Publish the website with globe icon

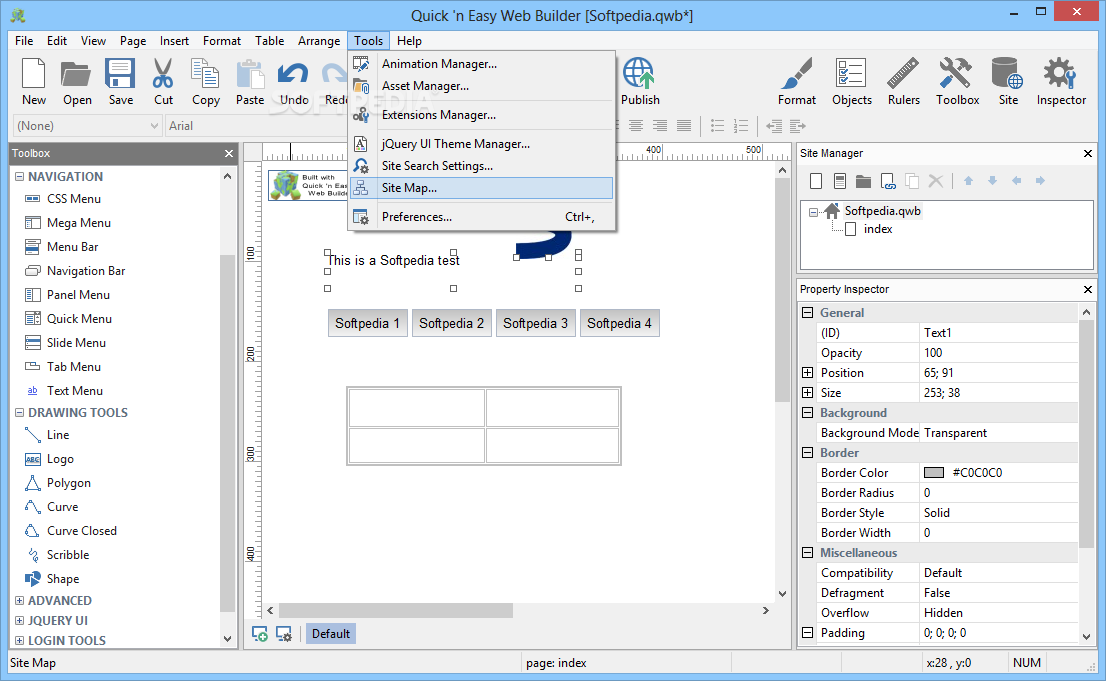640,82
